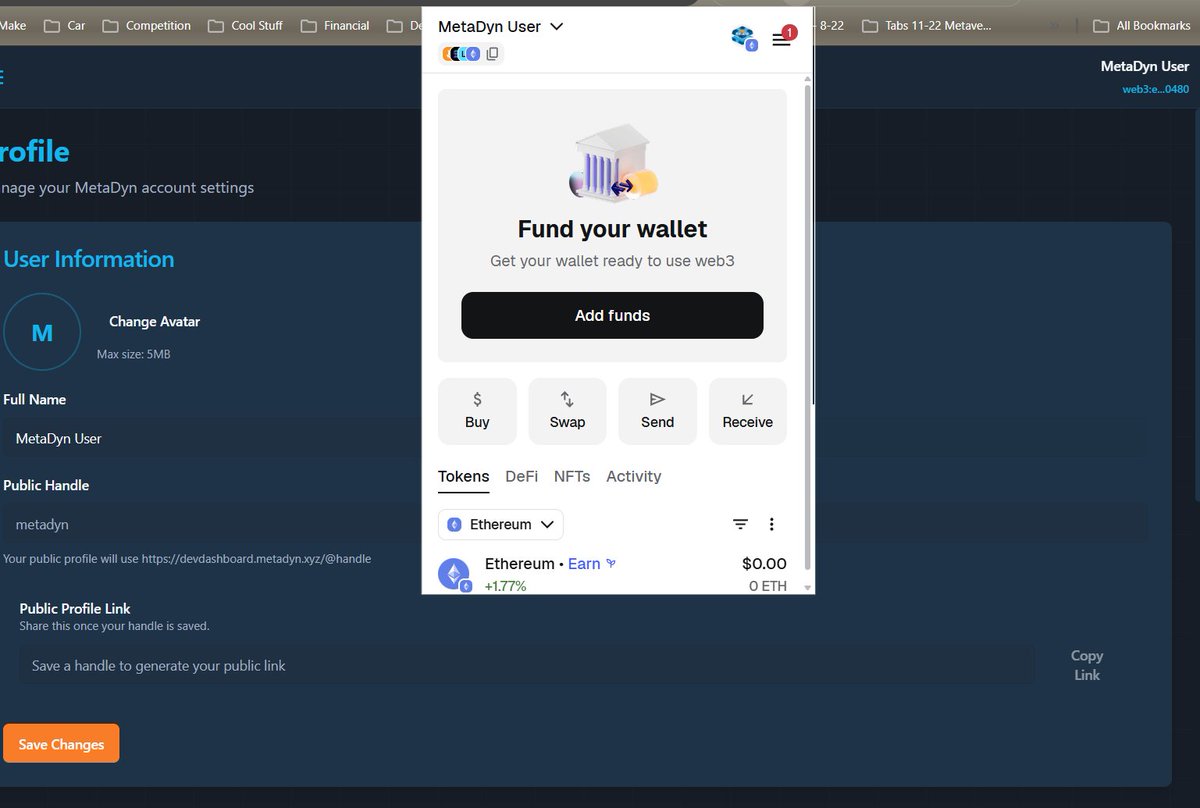Click the staking sprout icon next to Earn
Screen dimensions: 1200x808
coord(611,564)
